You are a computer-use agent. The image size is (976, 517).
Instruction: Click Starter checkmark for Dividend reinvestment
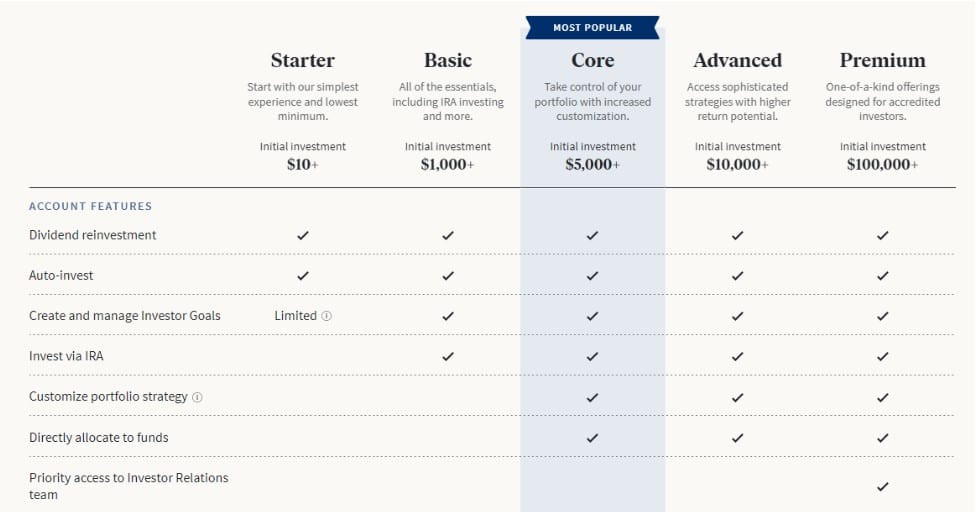pyautogui.click(x=303, y=235)
